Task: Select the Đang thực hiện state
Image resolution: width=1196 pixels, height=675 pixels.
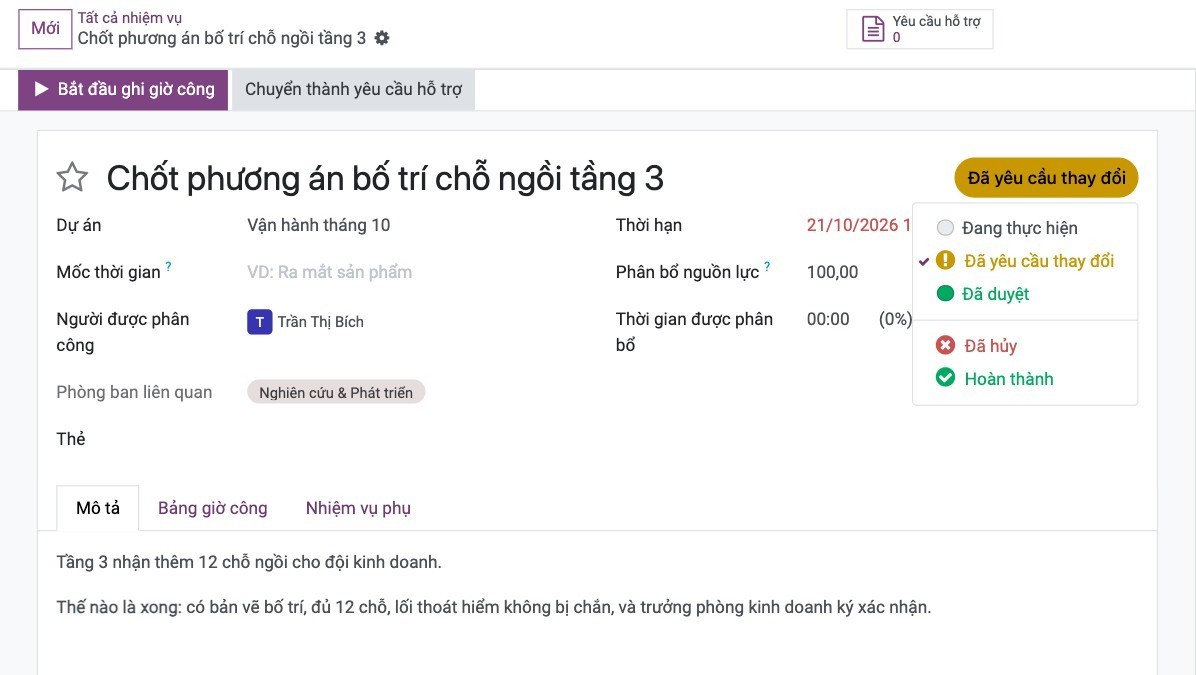Action: point(1024,228)
